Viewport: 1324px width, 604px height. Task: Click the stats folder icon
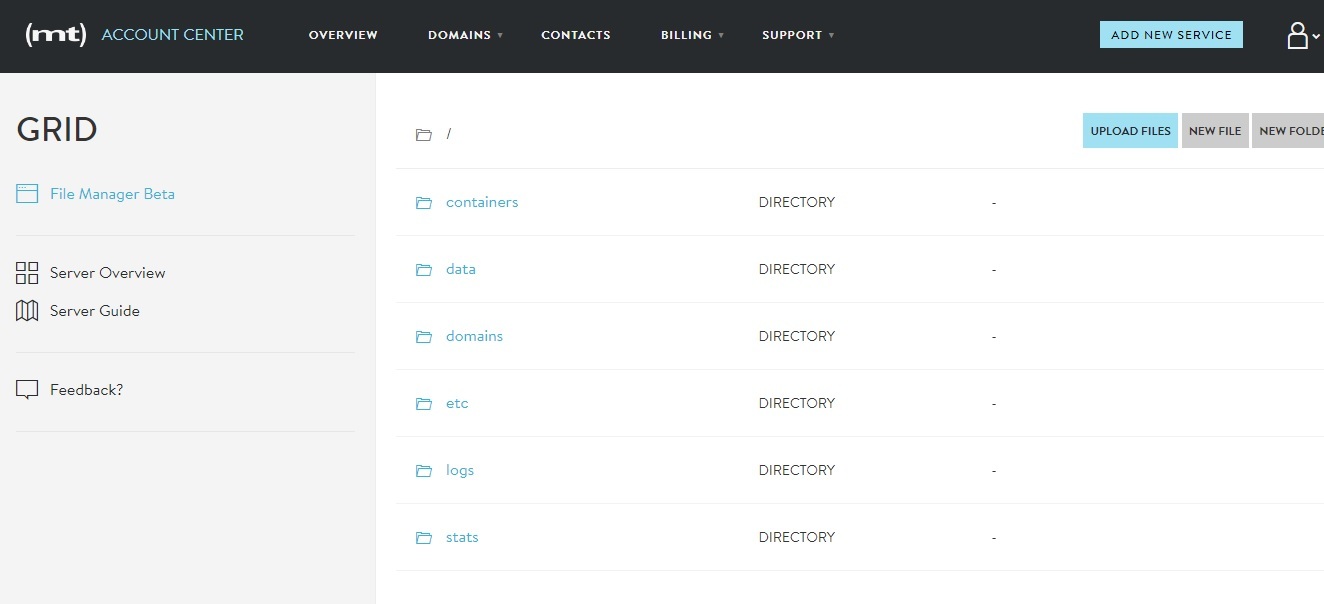point(424,538)
